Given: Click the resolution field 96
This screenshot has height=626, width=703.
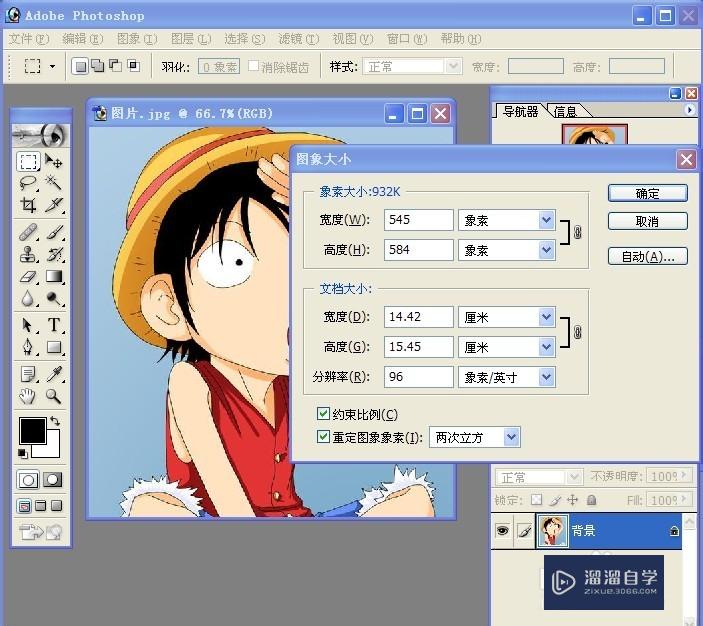Looking at the screenshot, I should click(x=419, y=377).
